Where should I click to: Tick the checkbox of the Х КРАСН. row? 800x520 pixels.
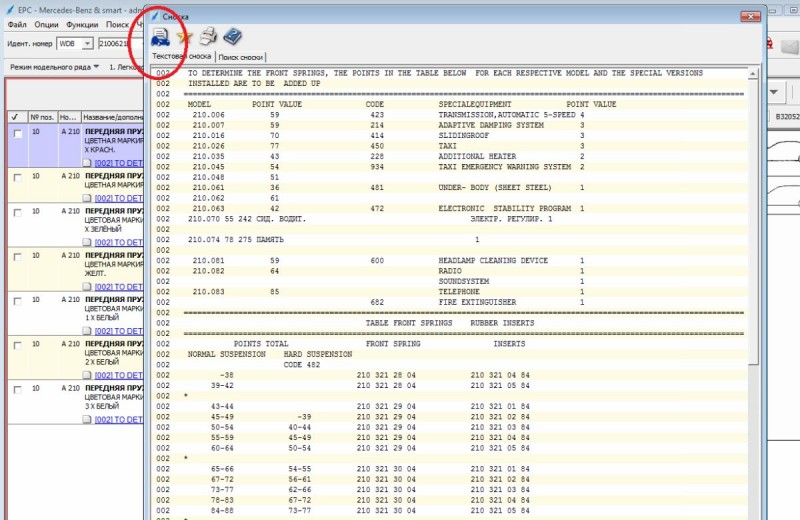(x=18, y=134)
